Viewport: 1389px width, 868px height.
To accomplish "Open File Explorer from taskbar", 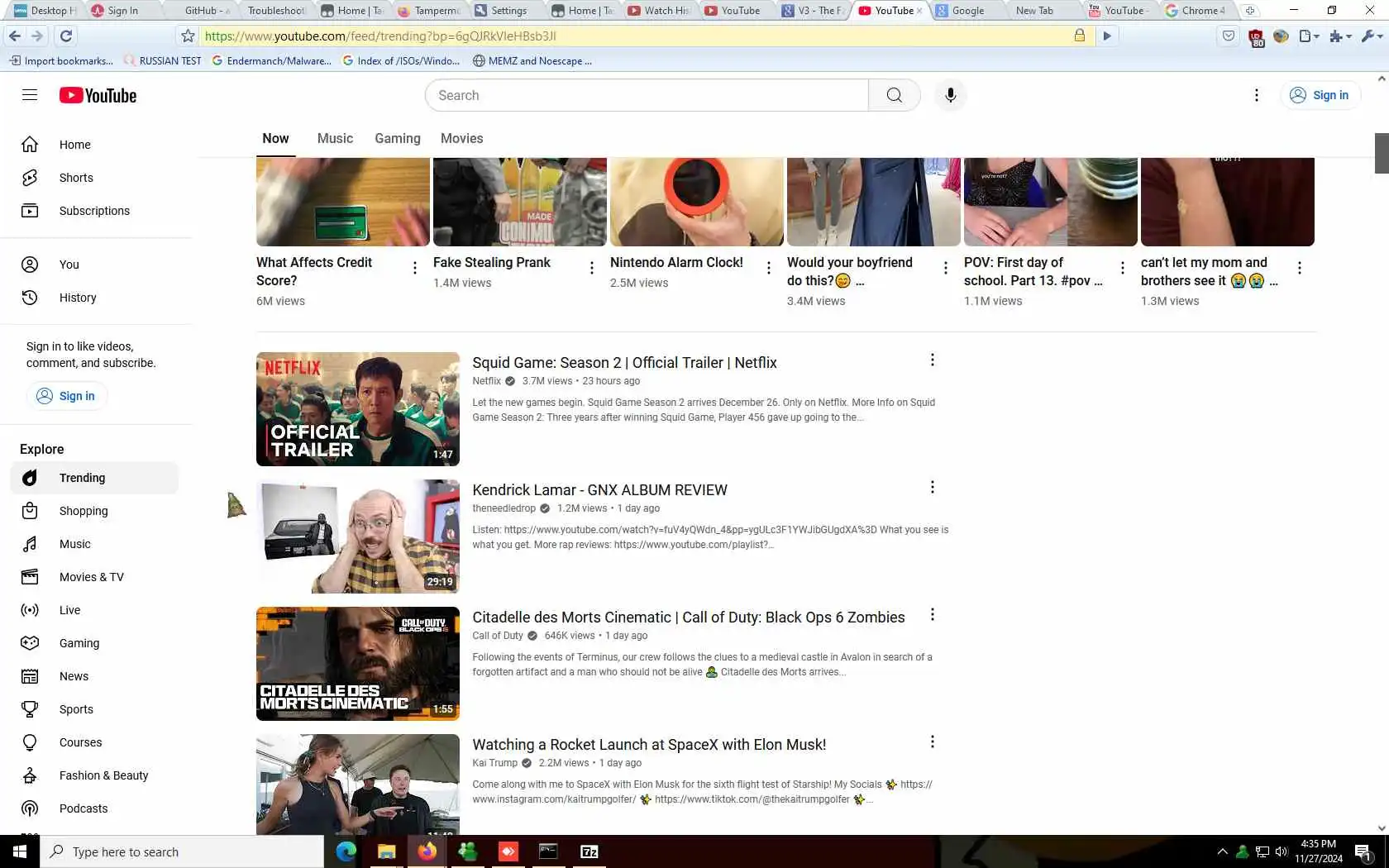I will click(386, 851).
